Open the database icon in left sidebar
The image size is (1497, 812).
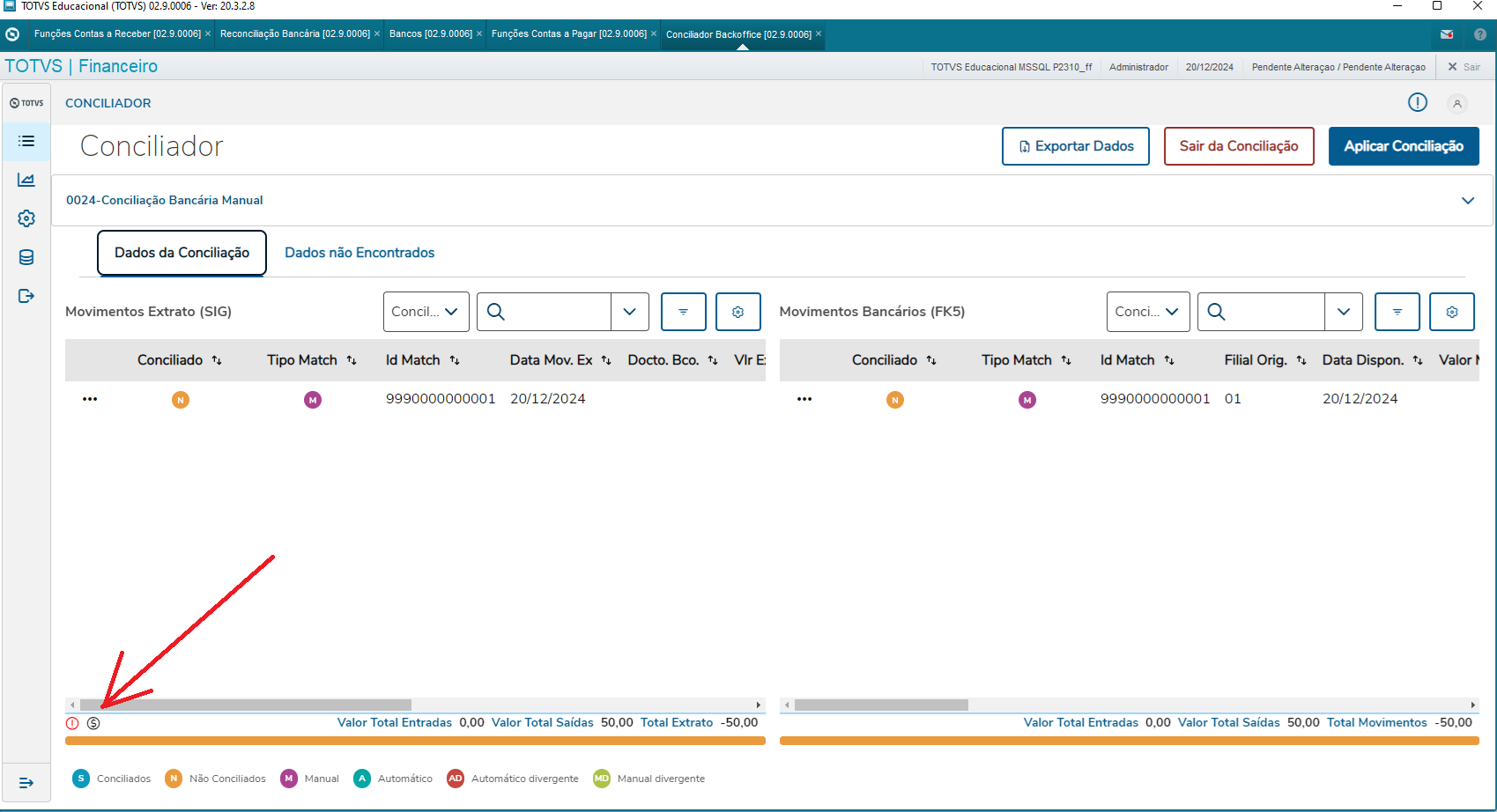[x=26, y=257]
